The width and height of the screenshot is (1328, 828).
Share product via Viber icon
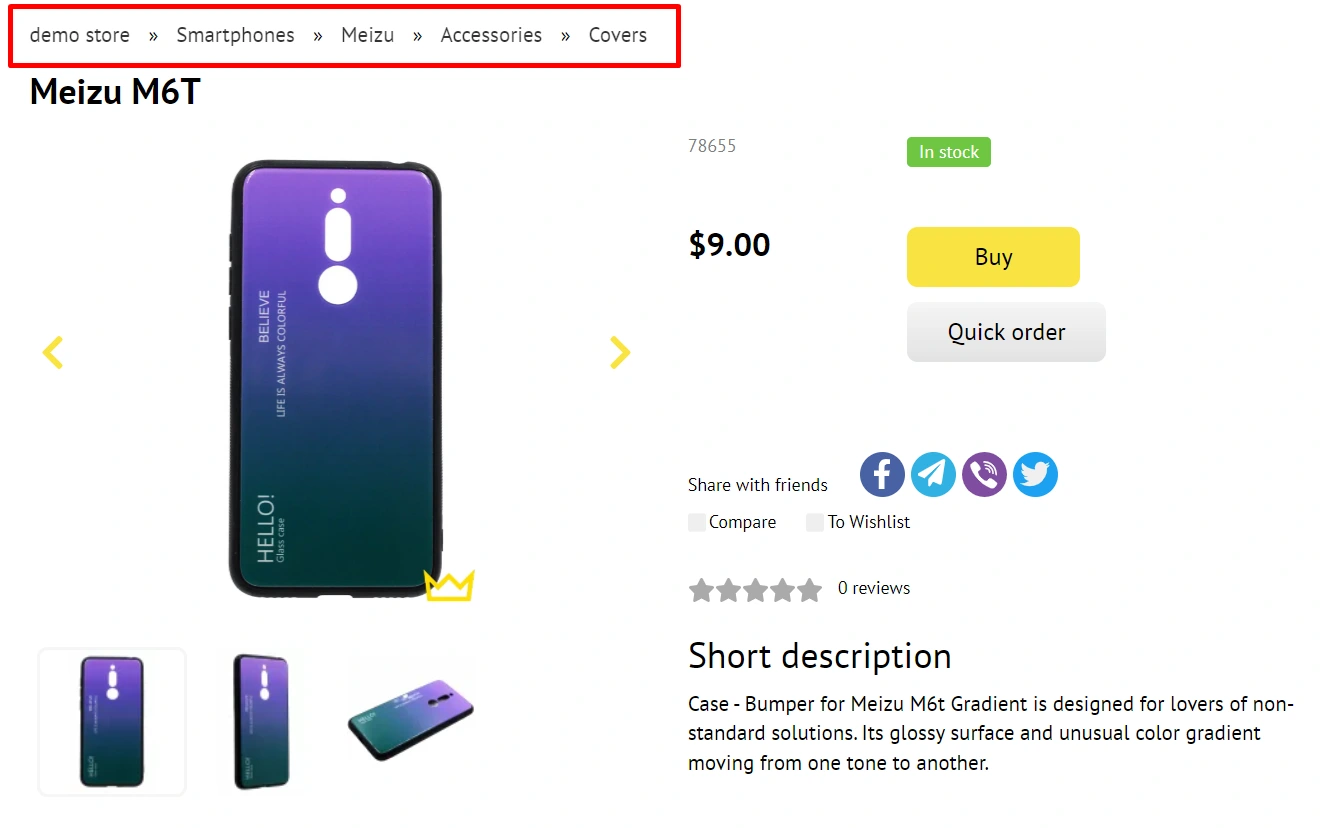pyautogui.click(x=984, y=474)
